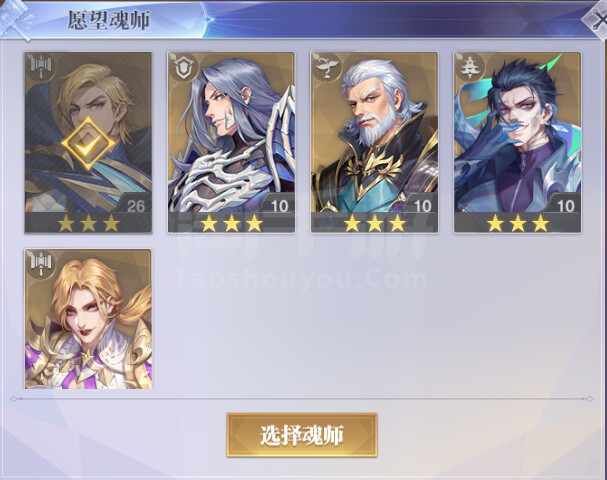Viewport: 607px width, 480px height.
Task: Click the tower class icon on blue-haired card
Action: (470, 67)
